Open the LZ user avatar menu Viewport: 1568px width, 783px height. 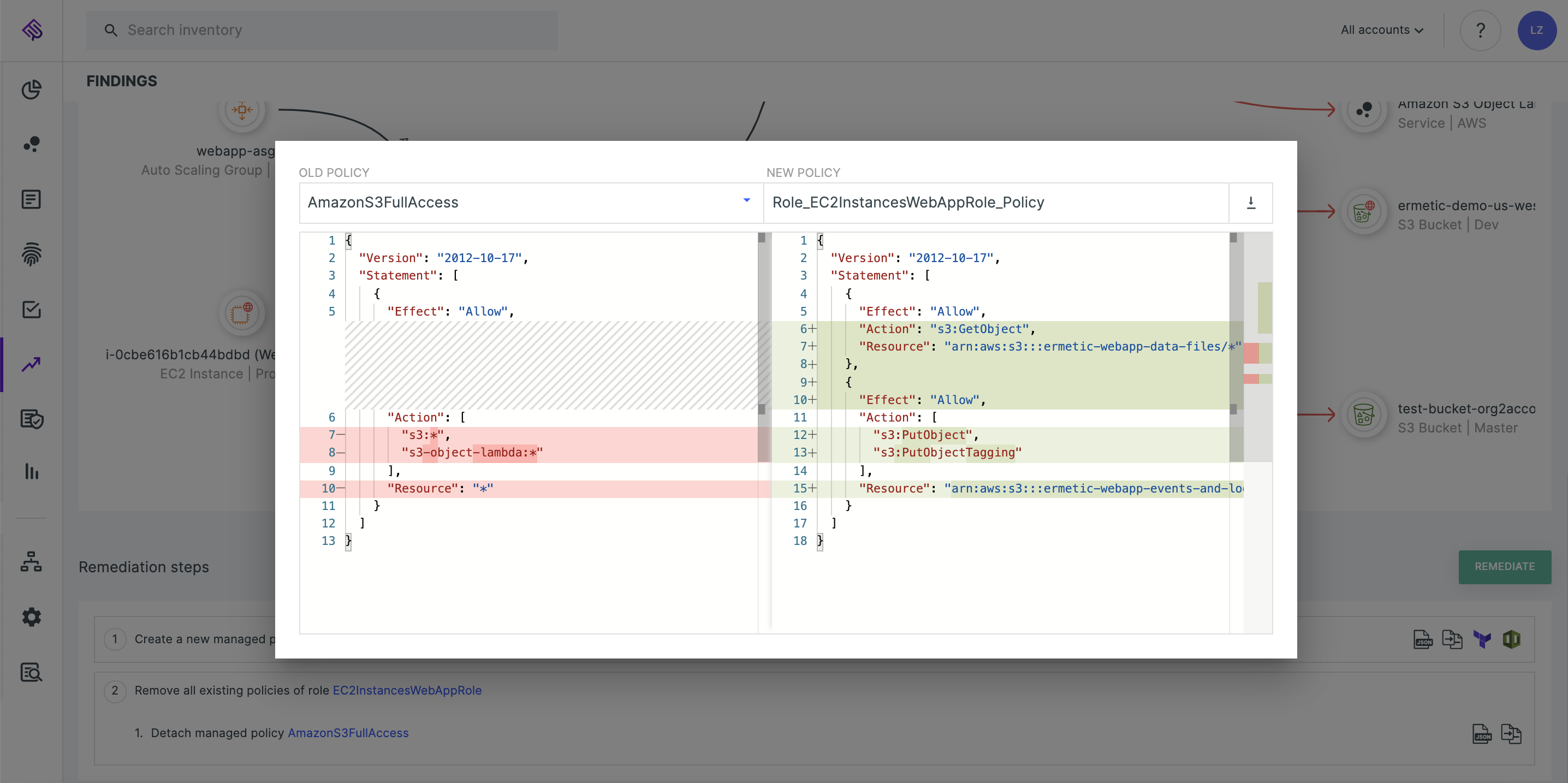1536,30
